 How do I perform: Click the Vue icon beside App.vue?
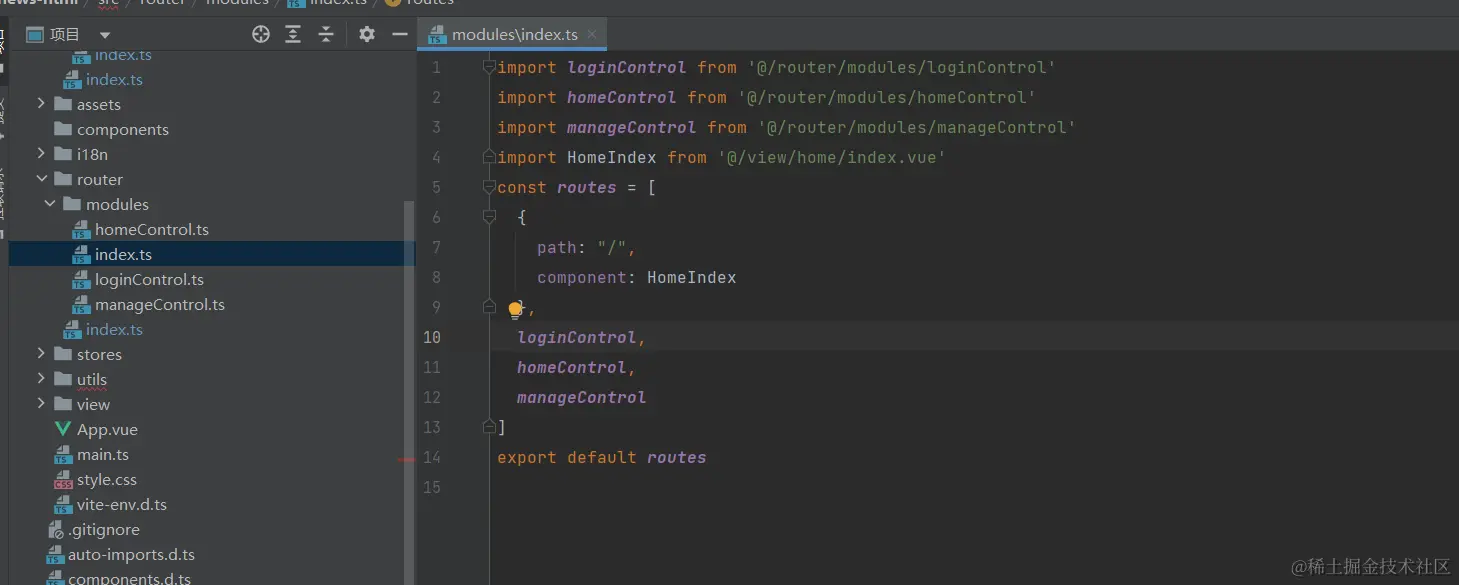62,429
